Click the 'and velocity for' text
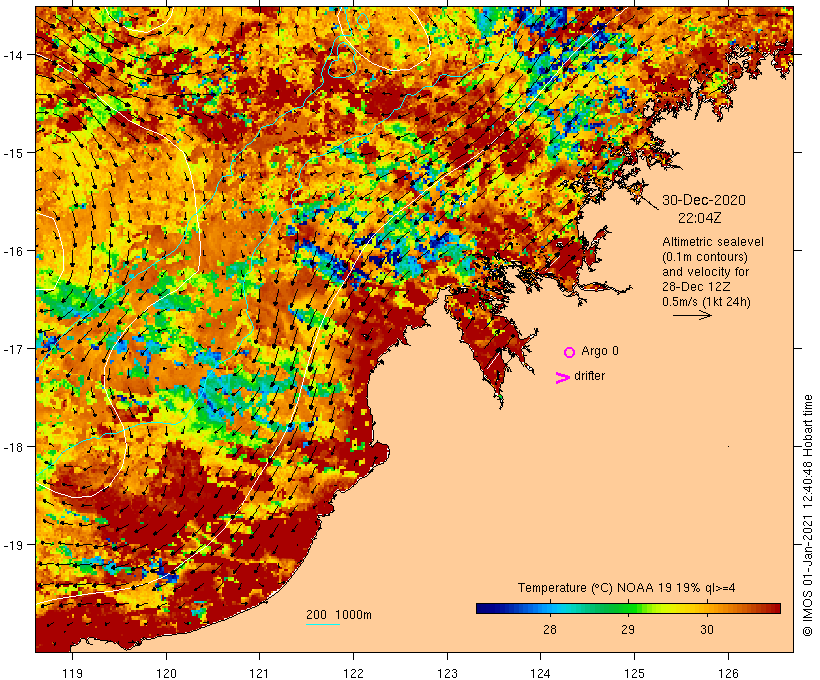Screen dimensions: 820x680 [705, 272]
